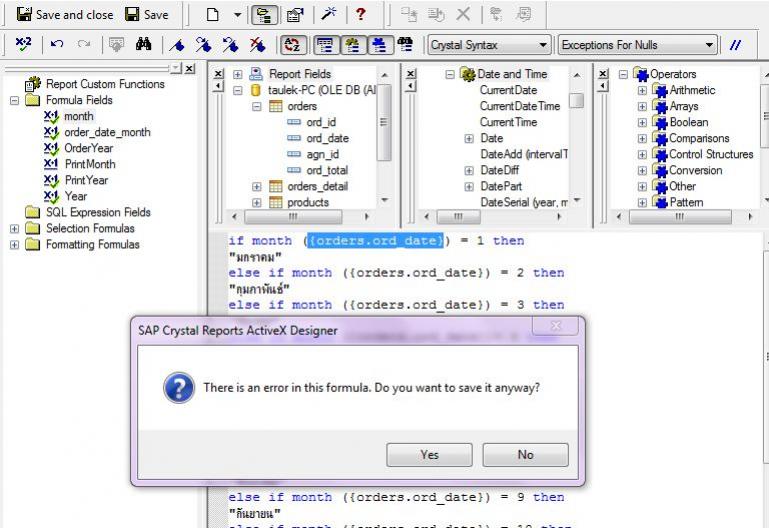769x528 pixels.
Task: Expand the Selection Formulas folder
Action: point(14,228)
